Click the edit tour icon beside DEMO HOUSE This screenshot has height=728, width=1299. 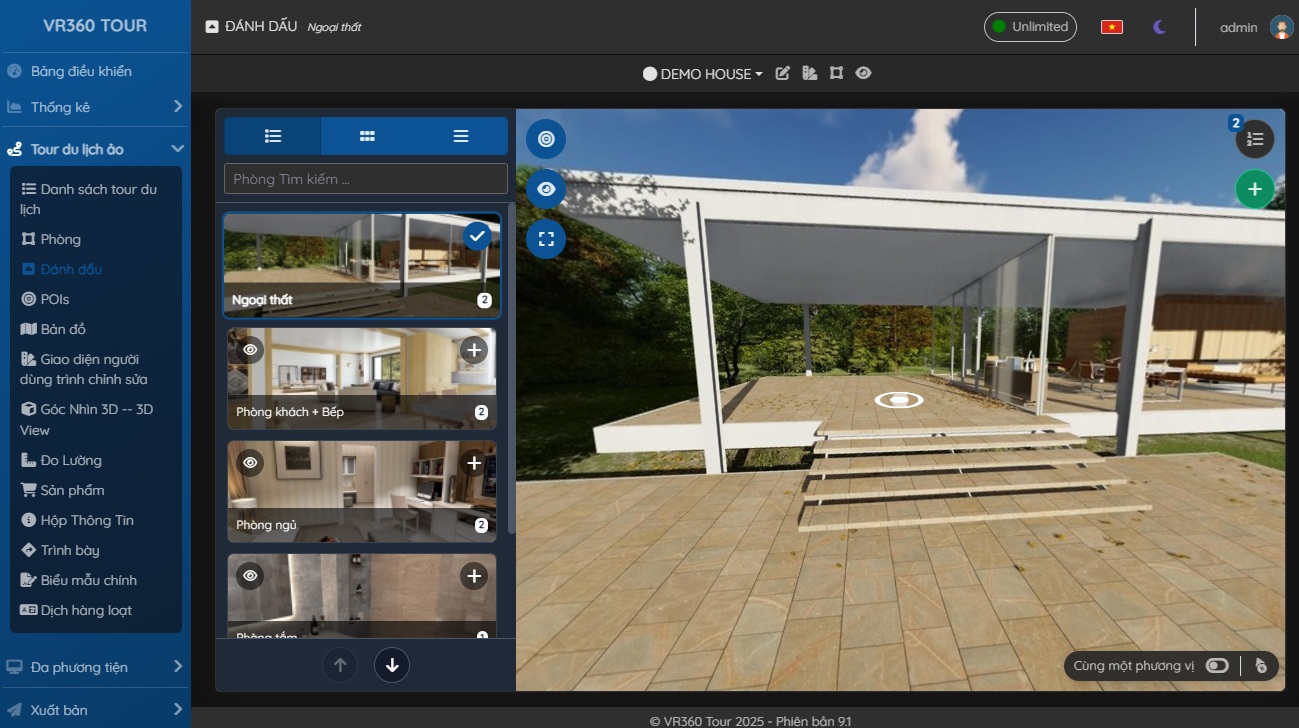click(x=783, y=73)
